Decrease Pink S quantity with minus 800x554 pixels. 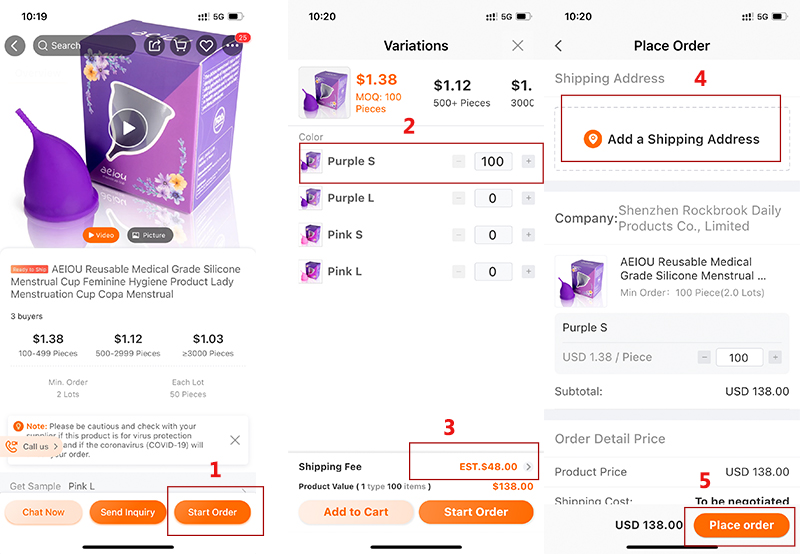pos(458,235)
